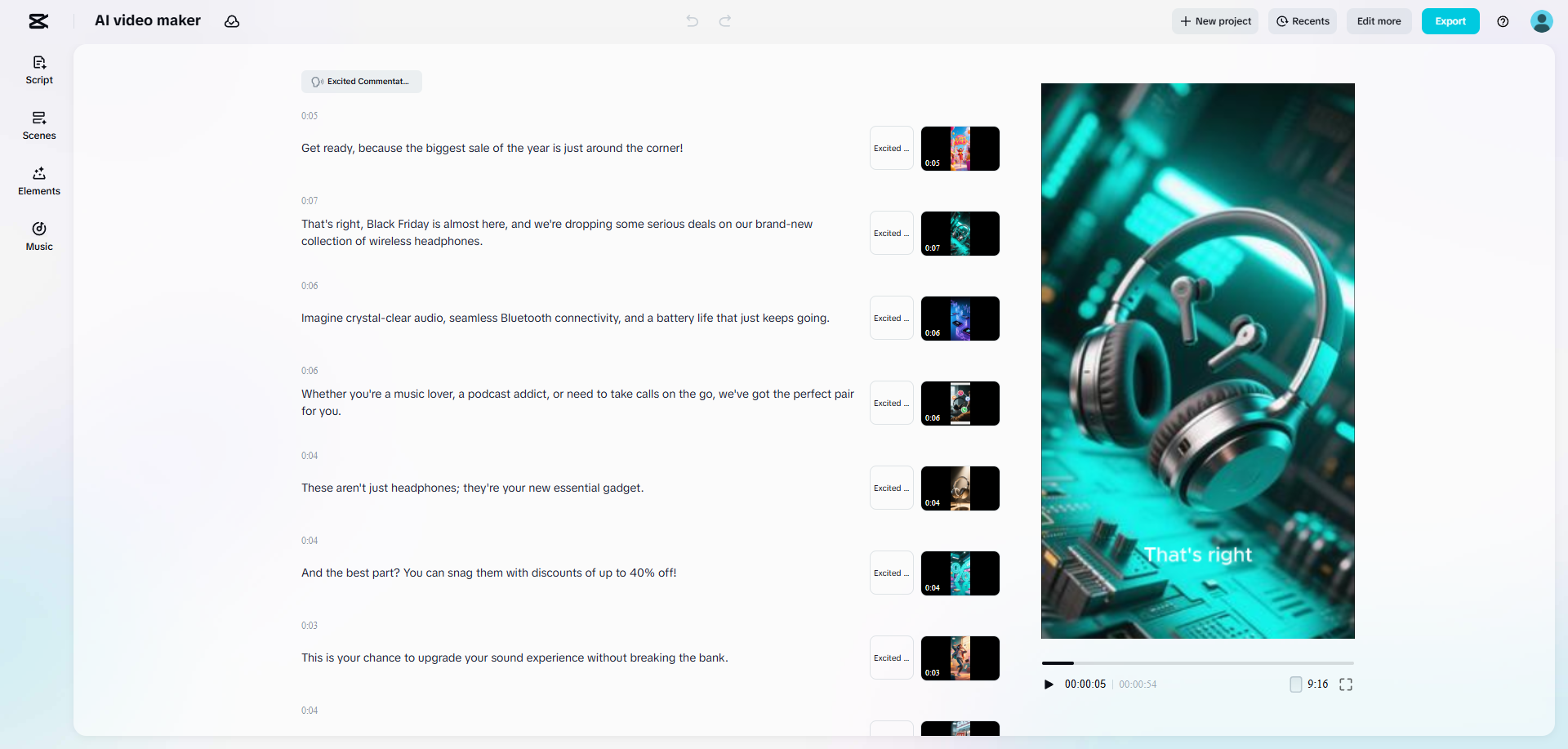Open Excited voice option for 'This is your chance' scene
Screen dimensions: 1568x749
[892, 658]
